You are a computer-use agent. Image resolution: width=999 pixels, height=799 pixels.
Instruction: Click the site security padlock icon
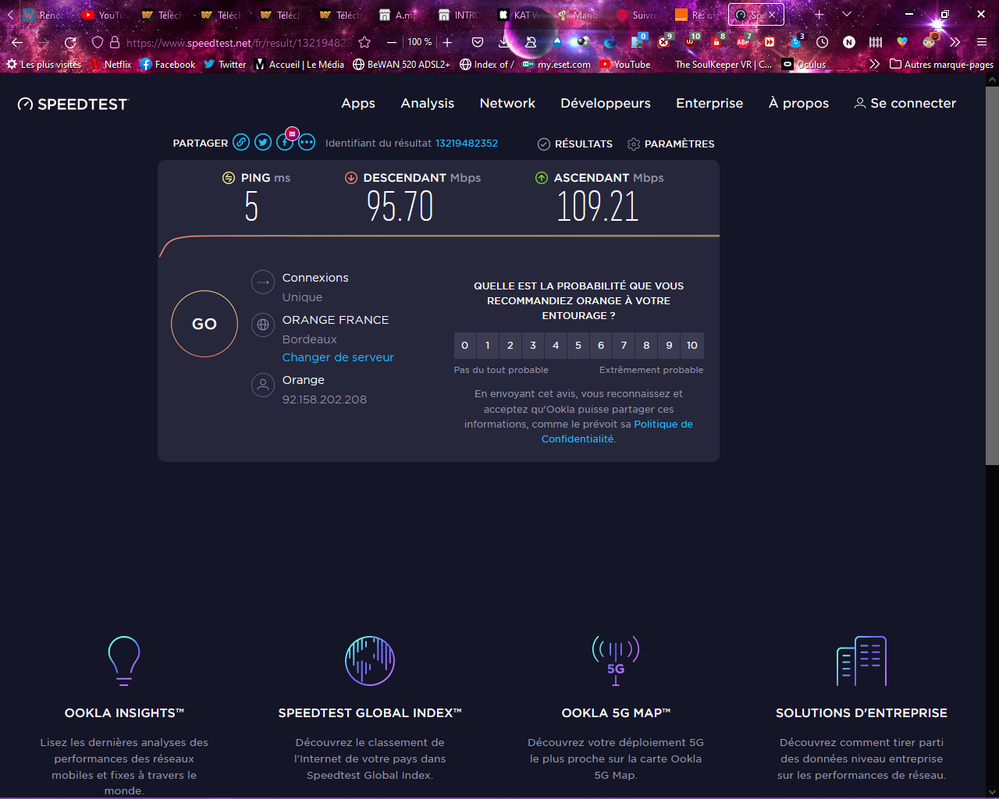pos(115,42)
